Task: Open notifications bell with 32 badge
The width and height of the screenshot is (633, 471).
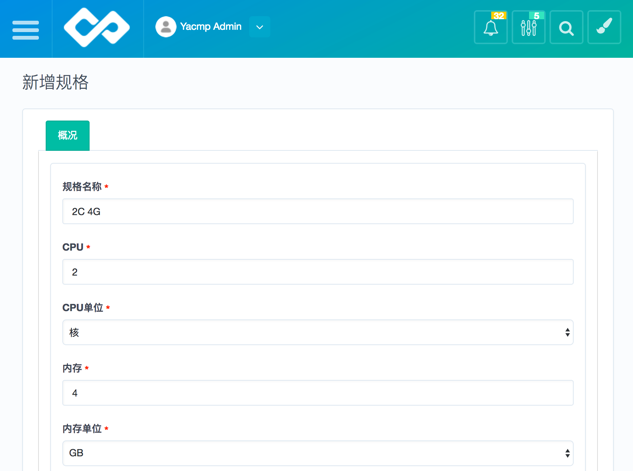Action: point(490,27)
